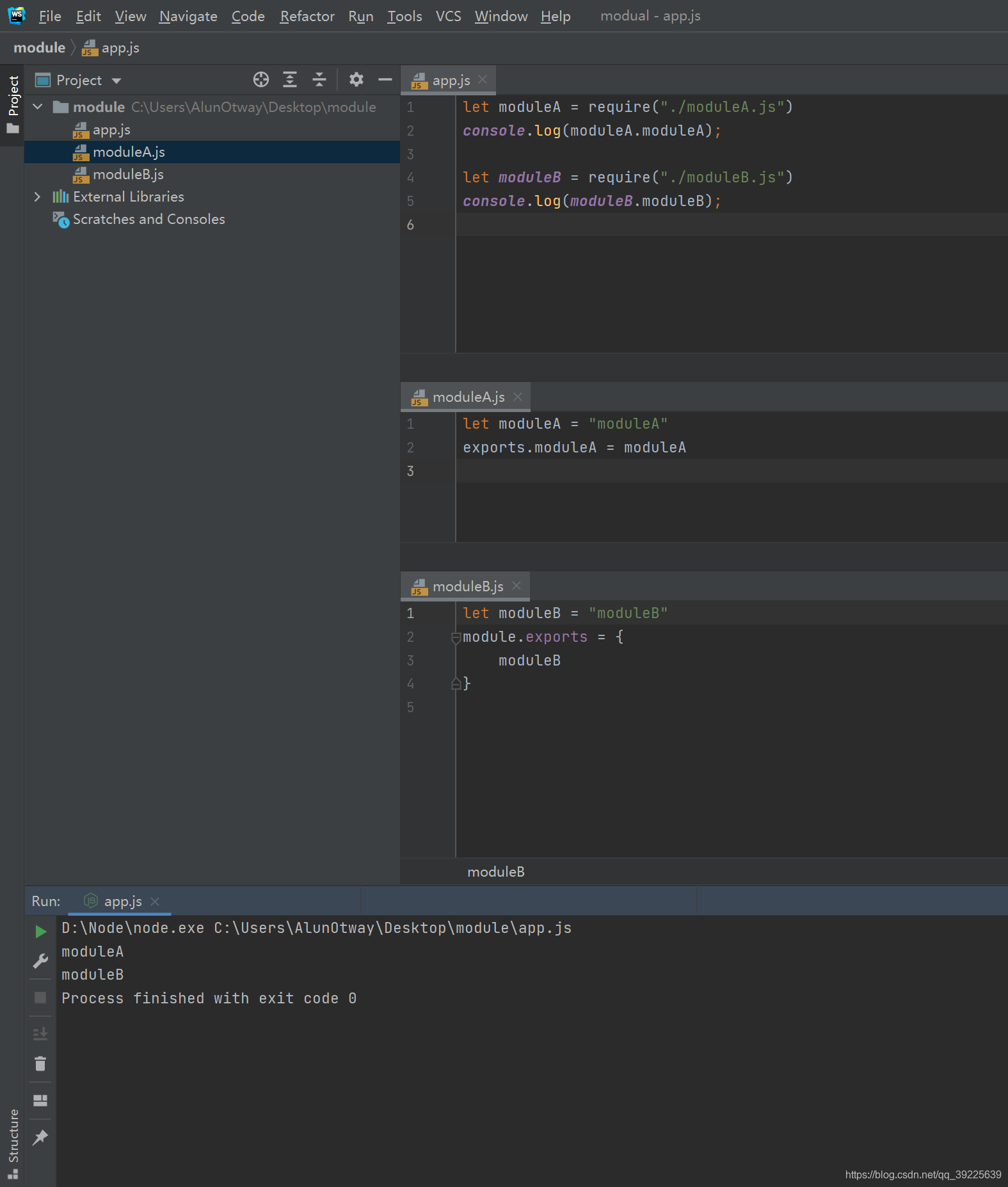Open the Help menu
This screenshot has width=1008, height=1187.
(x=556, y=16)
